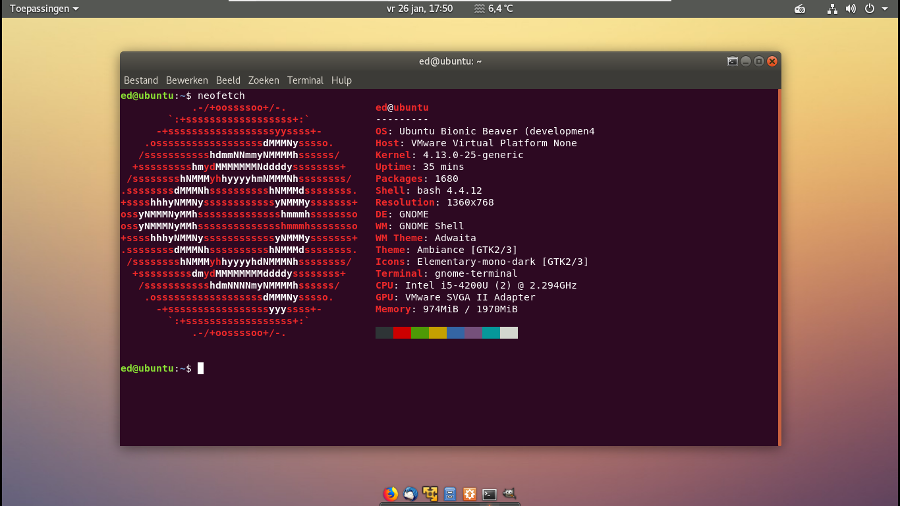Open the Zoeken menu
The image size is (900, 506).
(263, 80)
